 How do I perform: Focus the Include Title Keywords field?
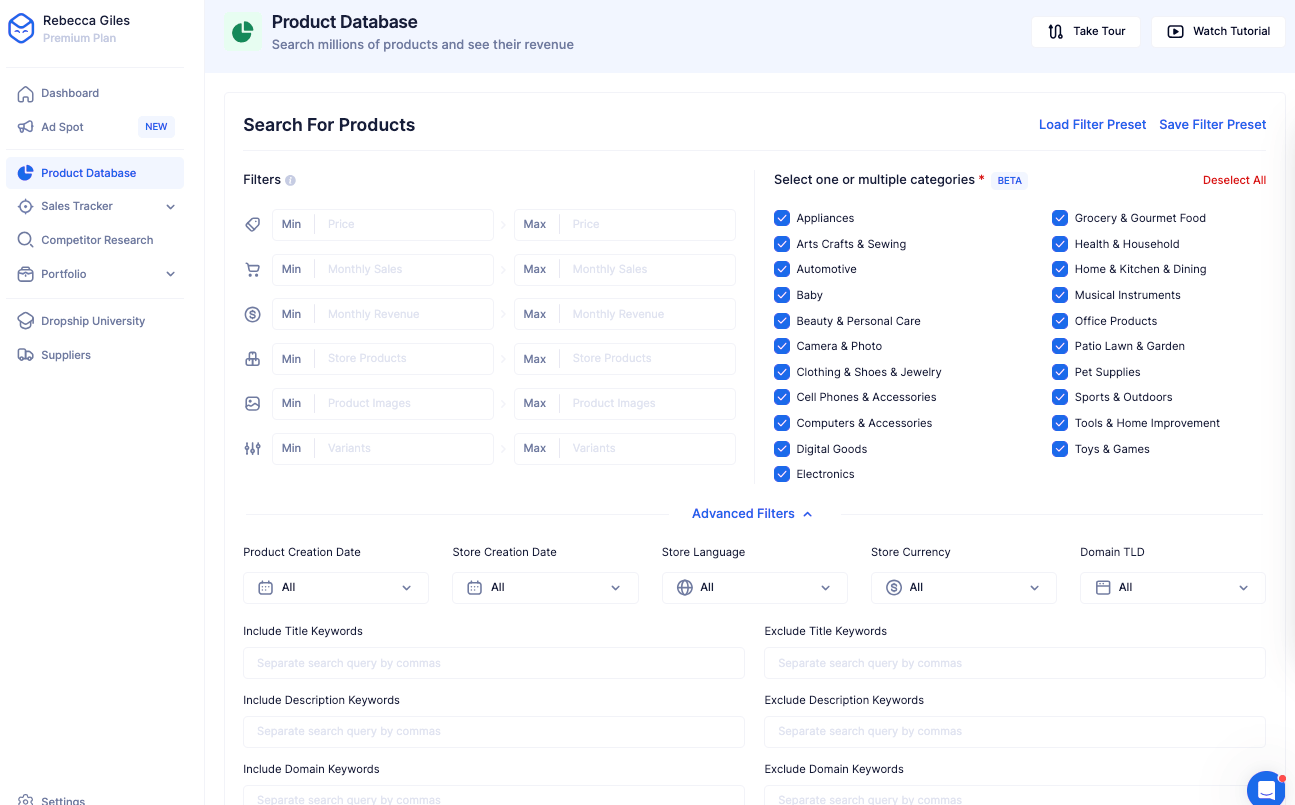tap(494, 663)
